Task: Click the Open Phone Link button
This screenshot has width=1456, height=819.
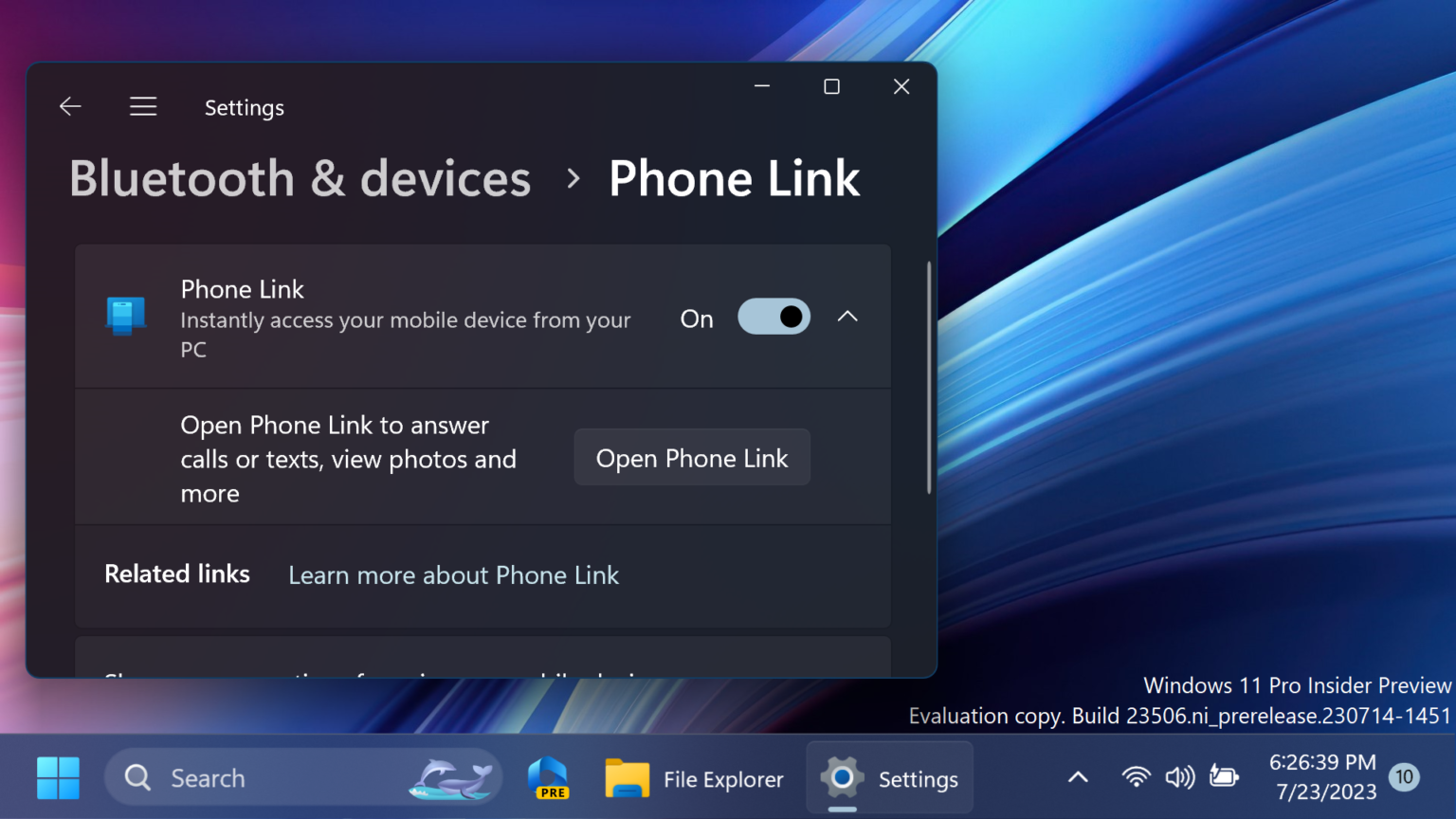Action: (x=691, y=457)
